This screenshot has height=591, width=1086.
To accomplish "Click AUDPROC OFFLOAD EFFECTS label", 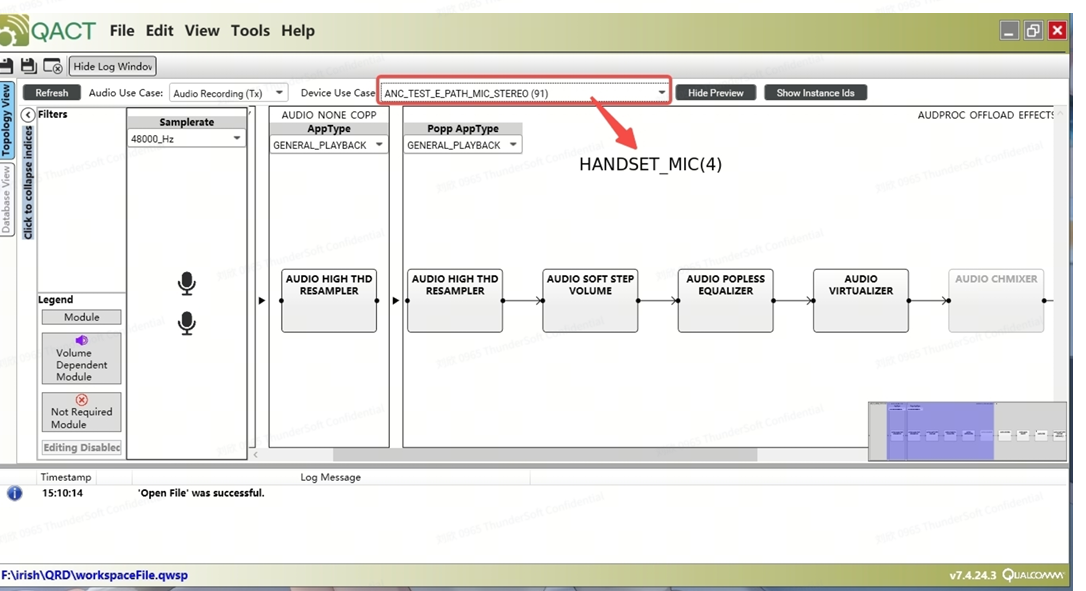I will [x=986, y=115].
